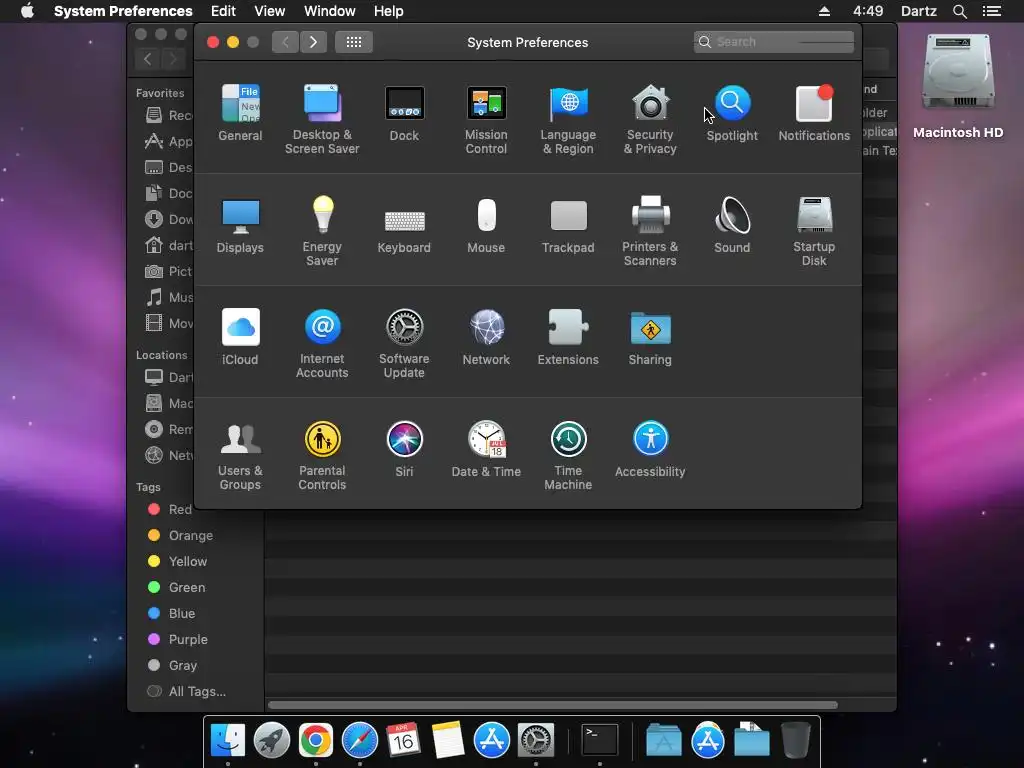This screenshot has width=1024, height=768.
Task: Open Internet Accounts preferences
Action: [322, 344]
